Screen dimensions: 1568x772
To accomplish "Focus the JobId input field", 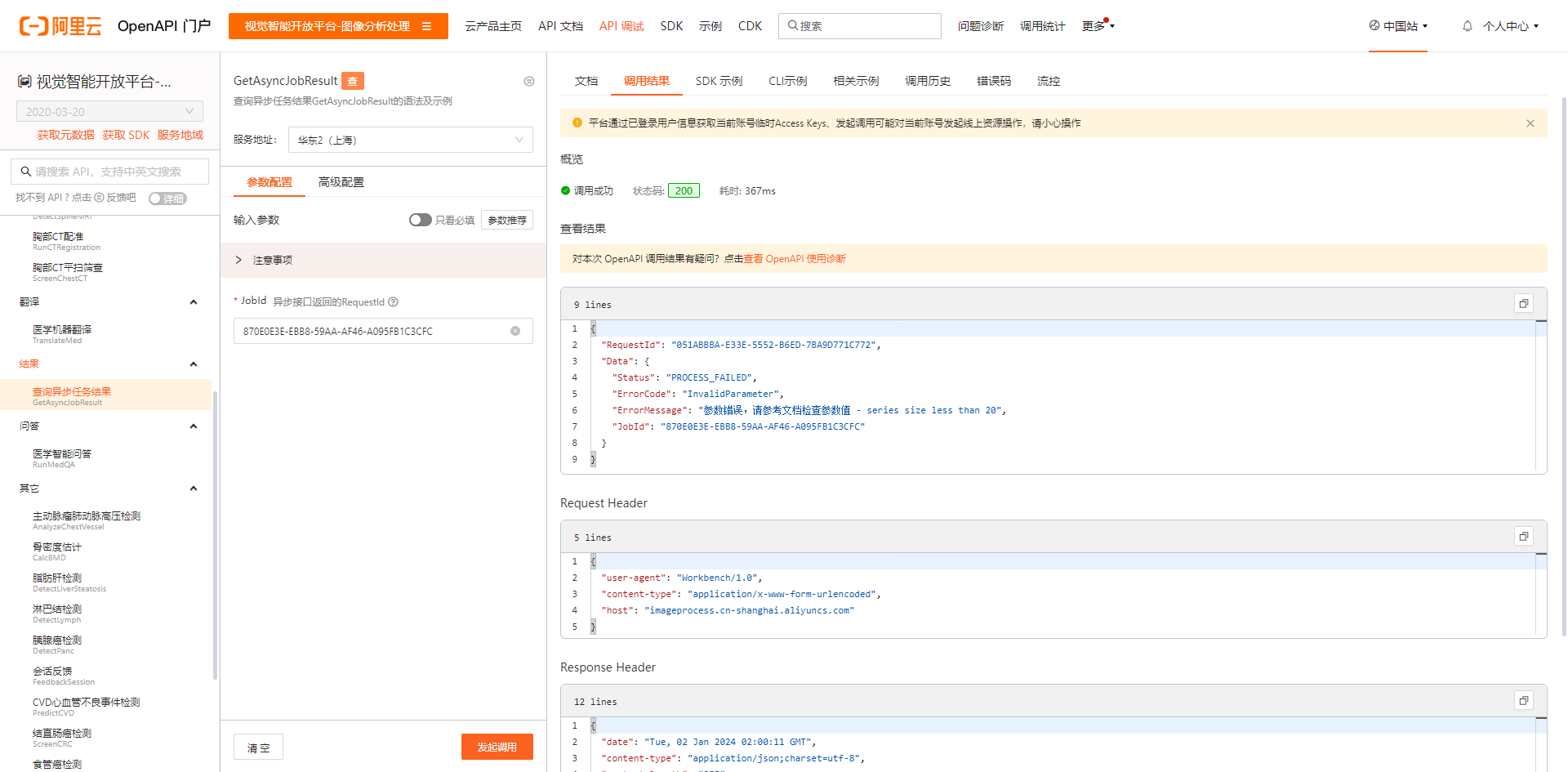I will coord(383,331).
